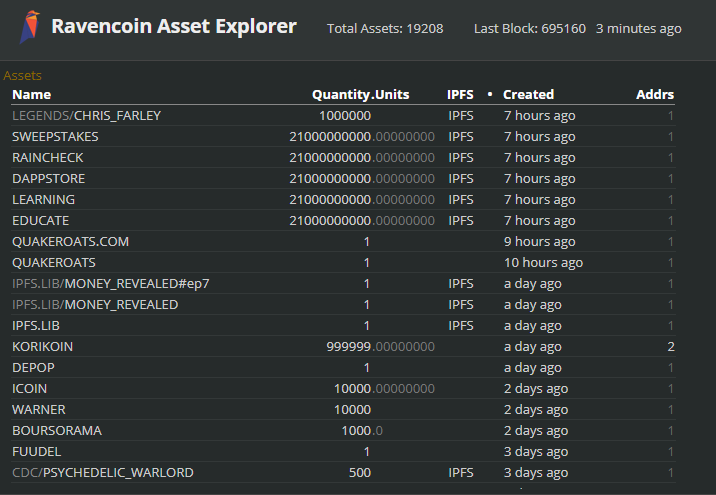Image resolution: width=716 pixels, height=495 pixels.
Task: View the KORIKOIN asset details
Action: click(x=42, y=347)
